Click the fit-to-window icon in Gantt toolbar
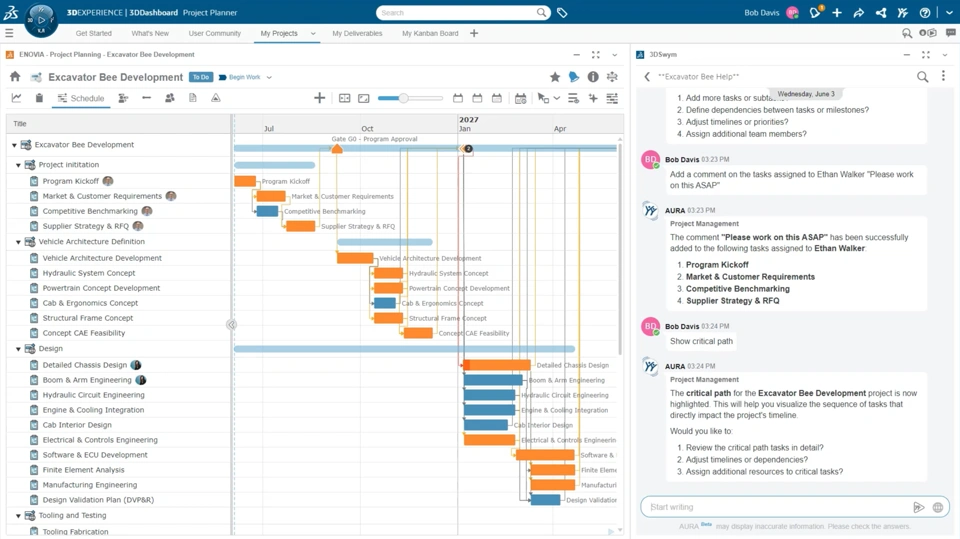This screenshot has width=960, height=539. tap(364, 98)
